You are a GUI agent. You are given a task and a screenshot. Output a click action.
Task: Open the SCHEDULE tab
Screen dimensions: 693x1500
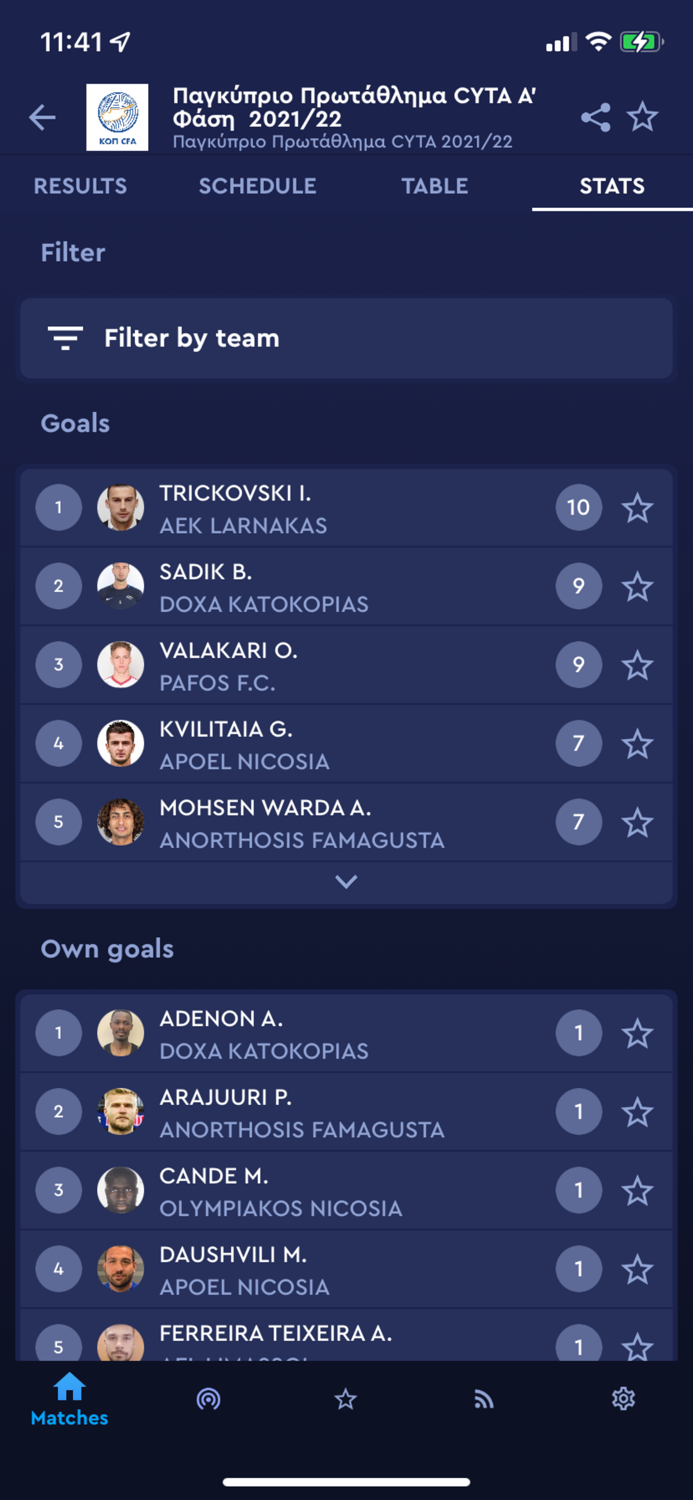click(257, 186)
